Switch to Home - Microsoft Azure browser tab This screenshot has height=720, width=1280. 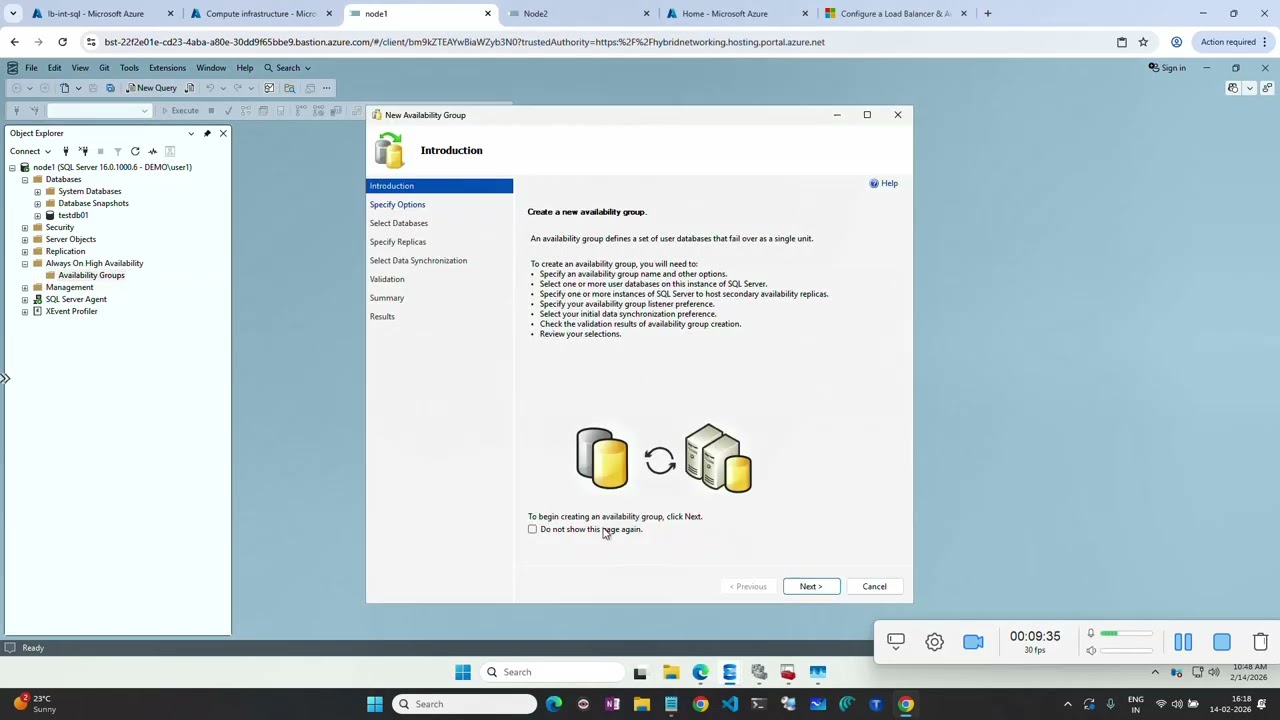tap(739, 14)
